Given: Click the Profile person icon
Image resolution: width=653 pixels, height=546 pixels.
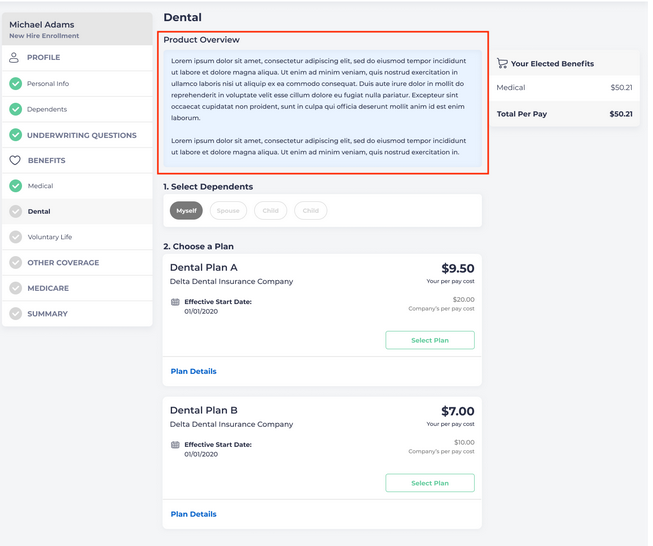Looking at the screenshot, I should click(x=15, y=58).
